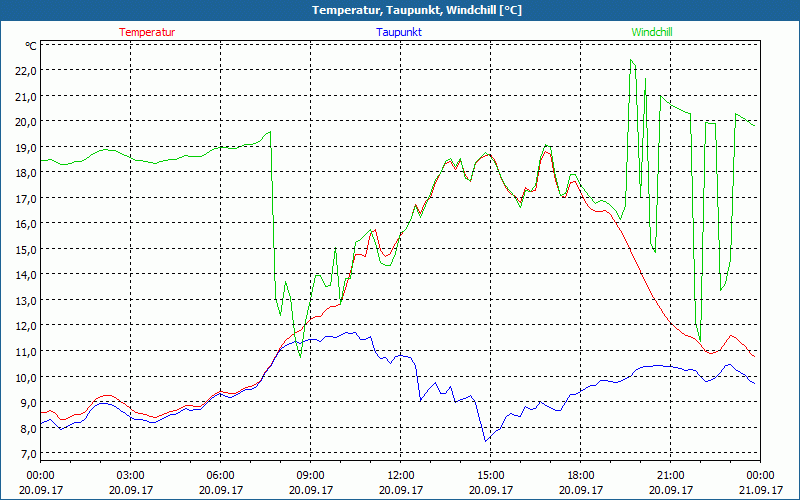
Task: Click the 19,0 y-axis value
Action: [26, 147]
